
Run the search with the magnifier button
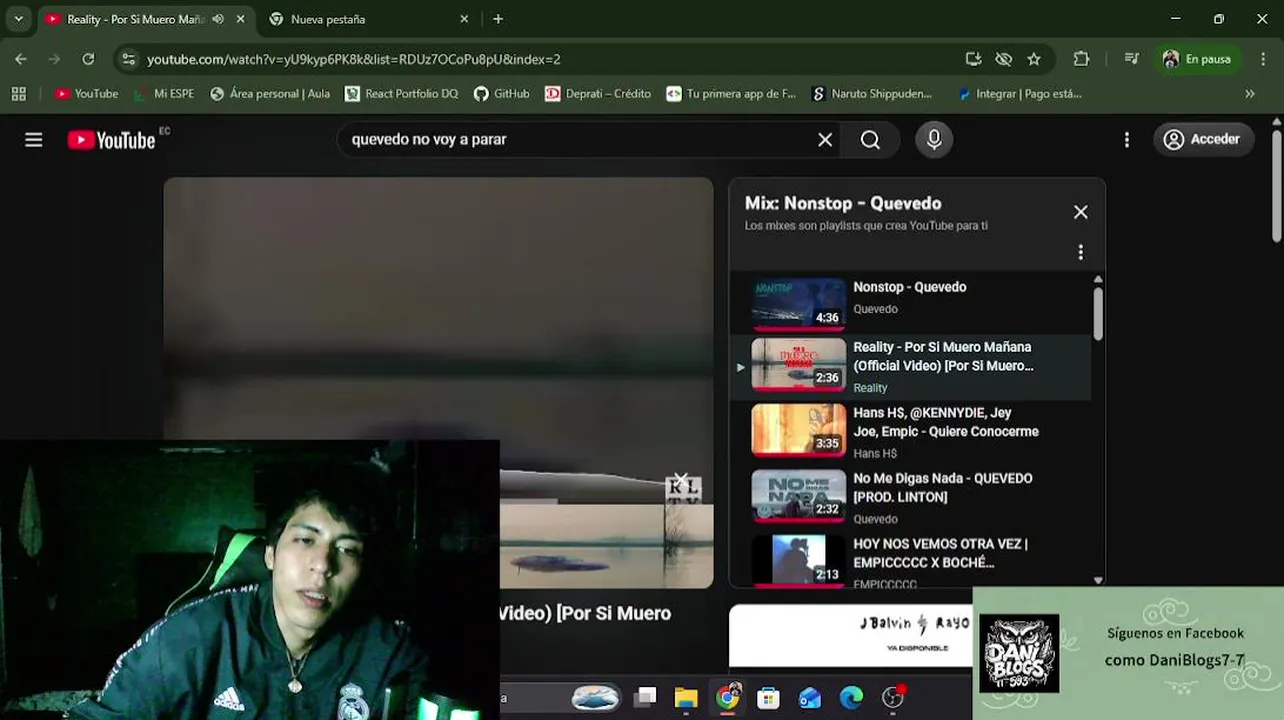coord(870,140)
